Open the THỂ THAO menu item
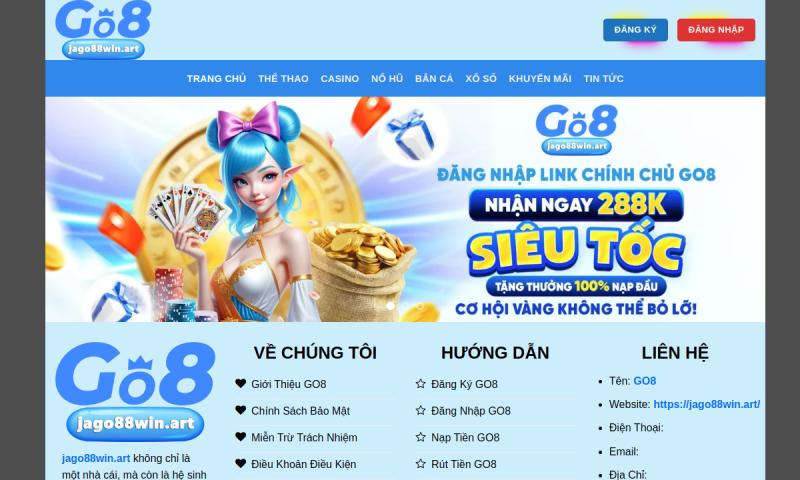Screen dimensions: 800x480 click(x=283, y=79)
